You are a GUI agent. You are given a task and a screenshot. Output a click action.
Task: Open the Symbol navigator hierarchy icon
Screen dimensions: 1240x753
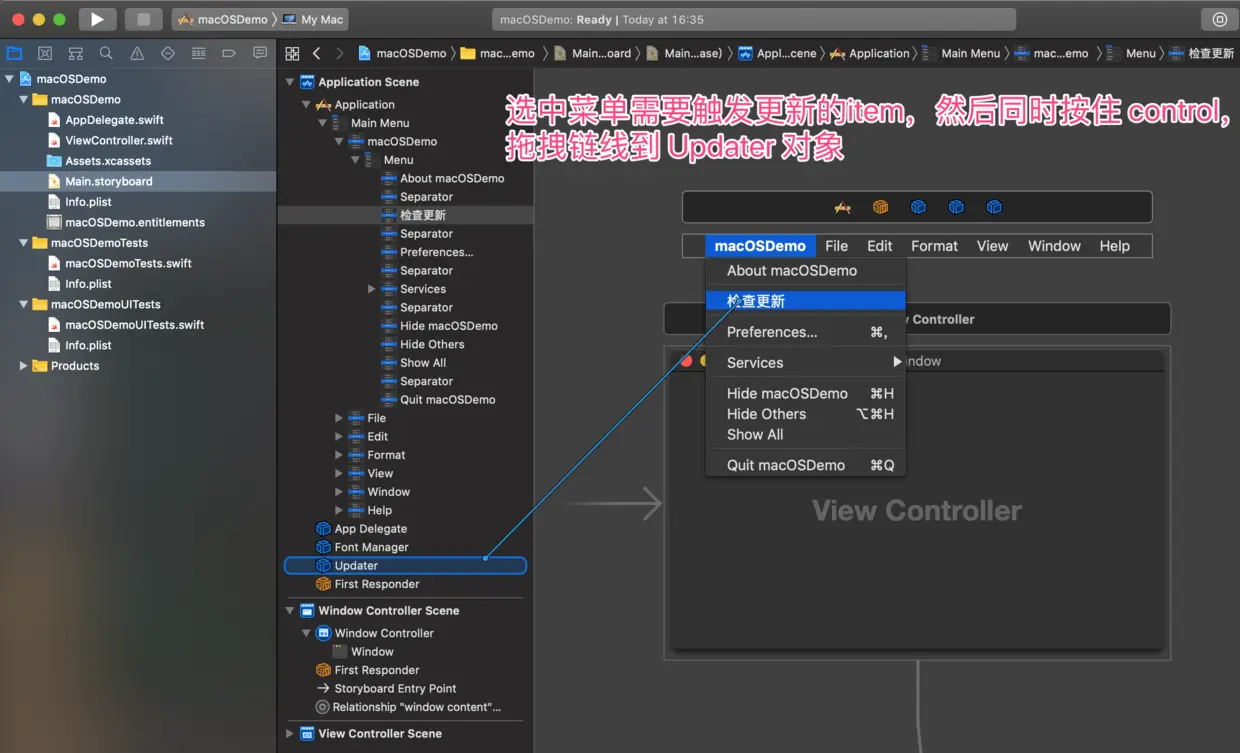pyautogui.click(x=75, y=53)
